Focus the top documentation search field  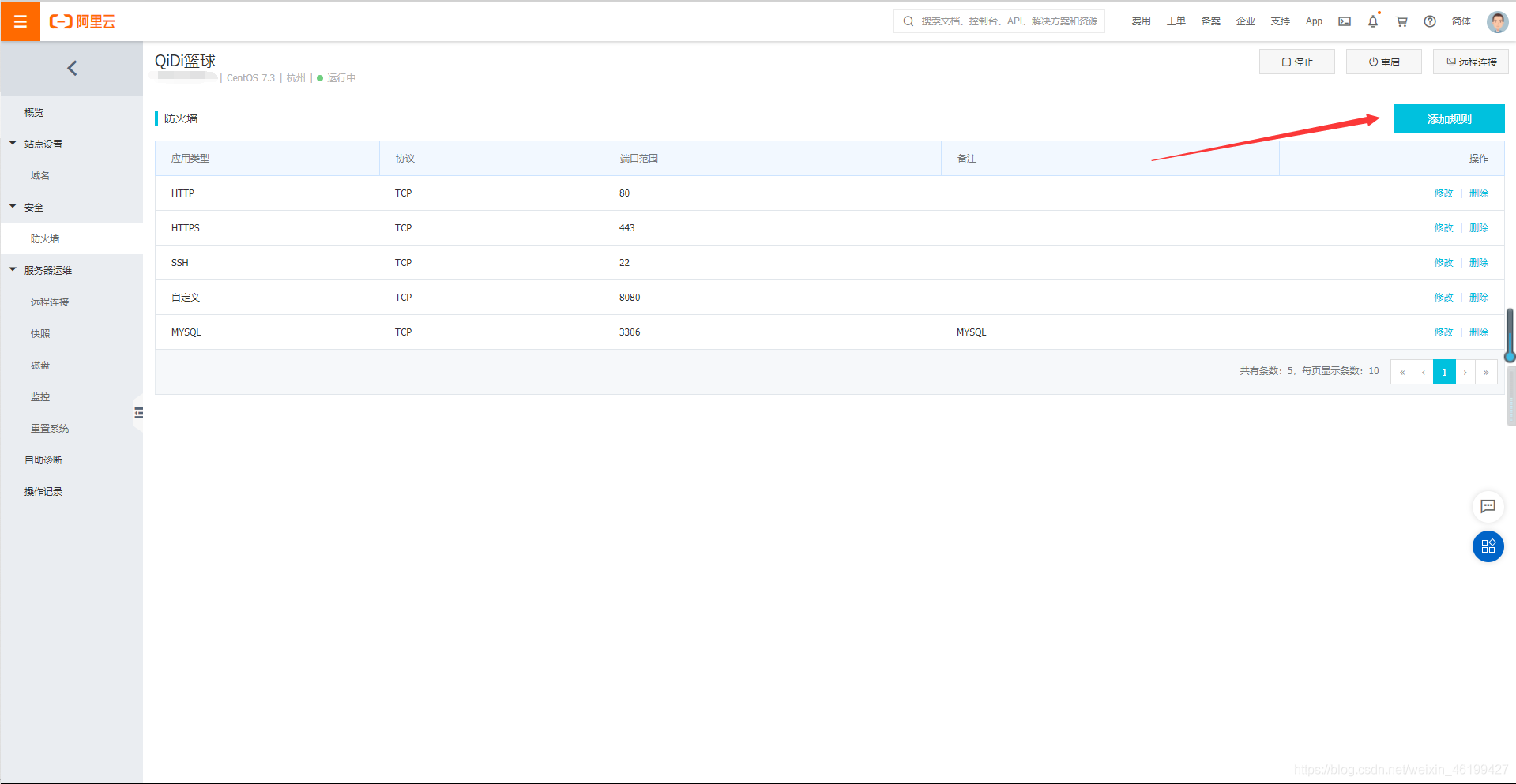[999, 21]
